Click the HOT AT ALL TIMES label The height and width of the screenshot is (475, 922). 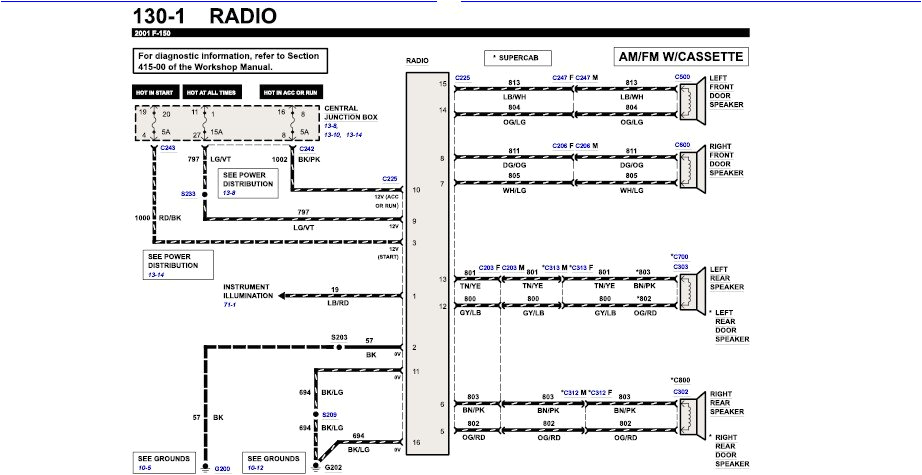click(211, 92)
